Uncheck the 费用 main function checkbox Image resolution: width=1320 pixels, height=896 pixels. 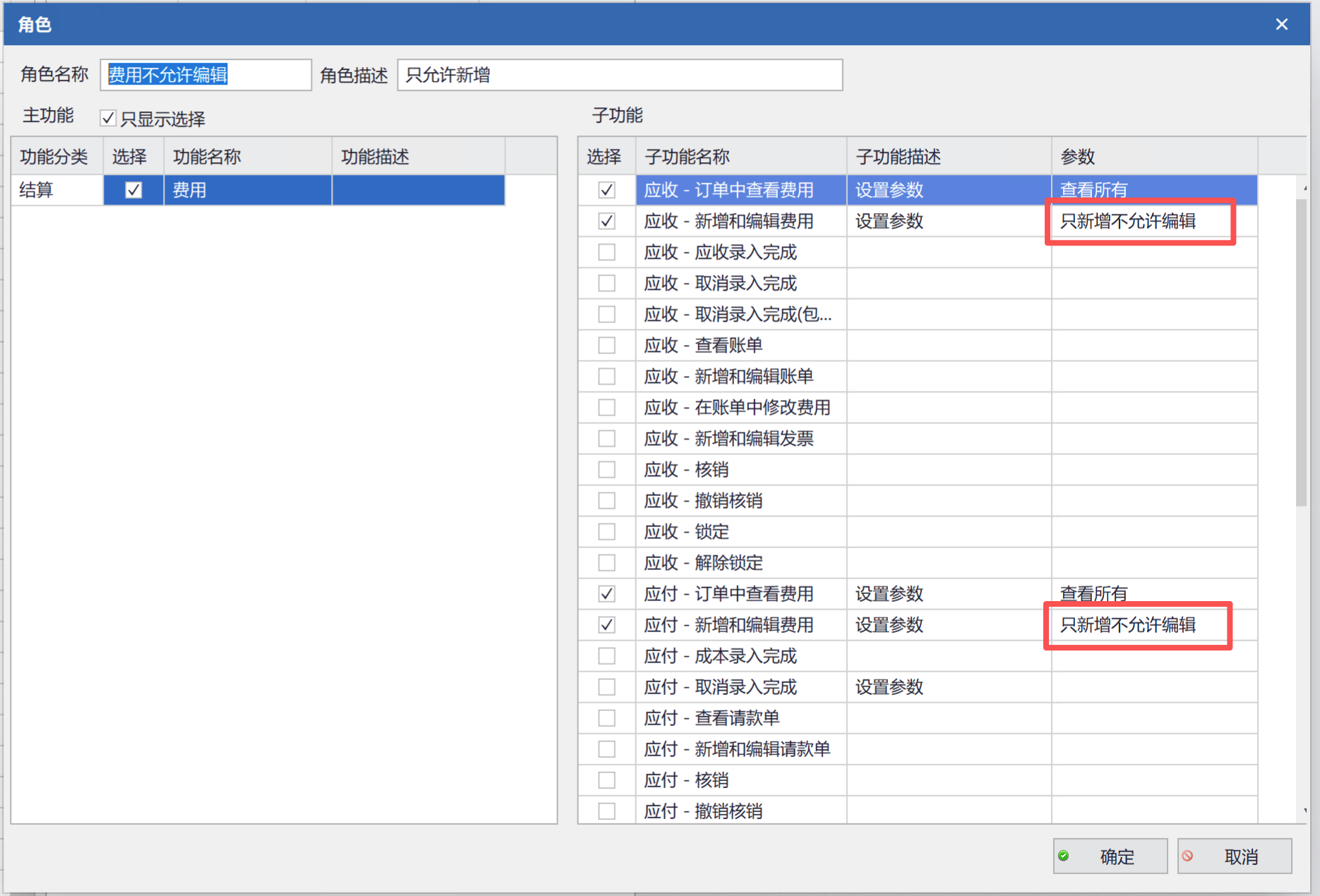[x=133, y=190]
